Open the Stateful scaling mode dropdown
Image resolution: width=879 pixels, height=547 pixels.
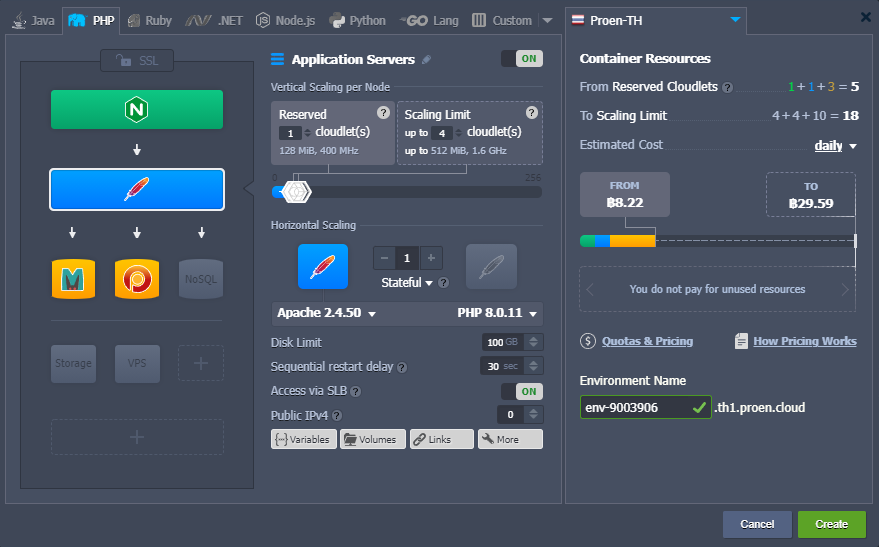407,283
